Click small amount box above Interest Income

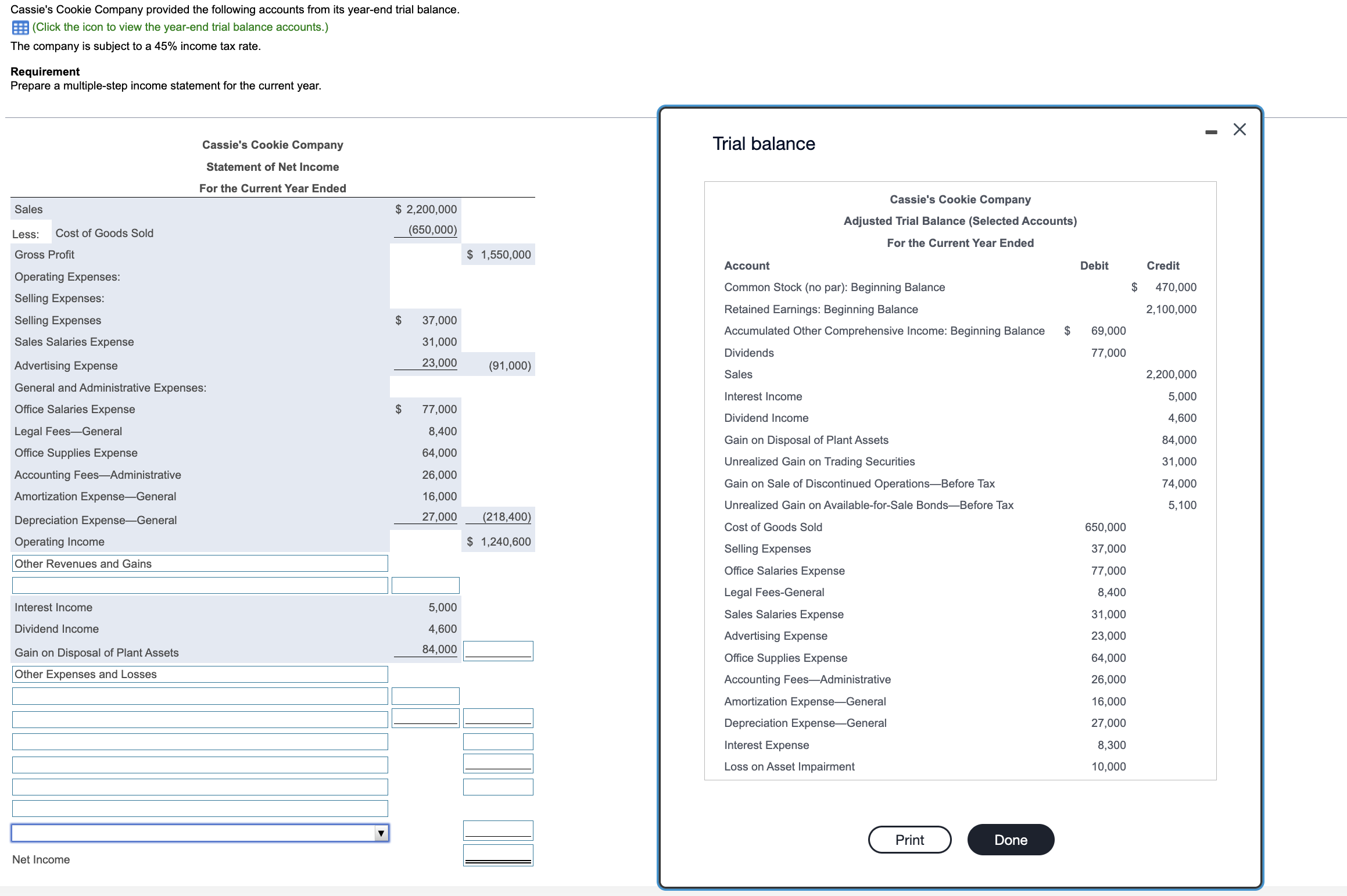tap(425, 585)
